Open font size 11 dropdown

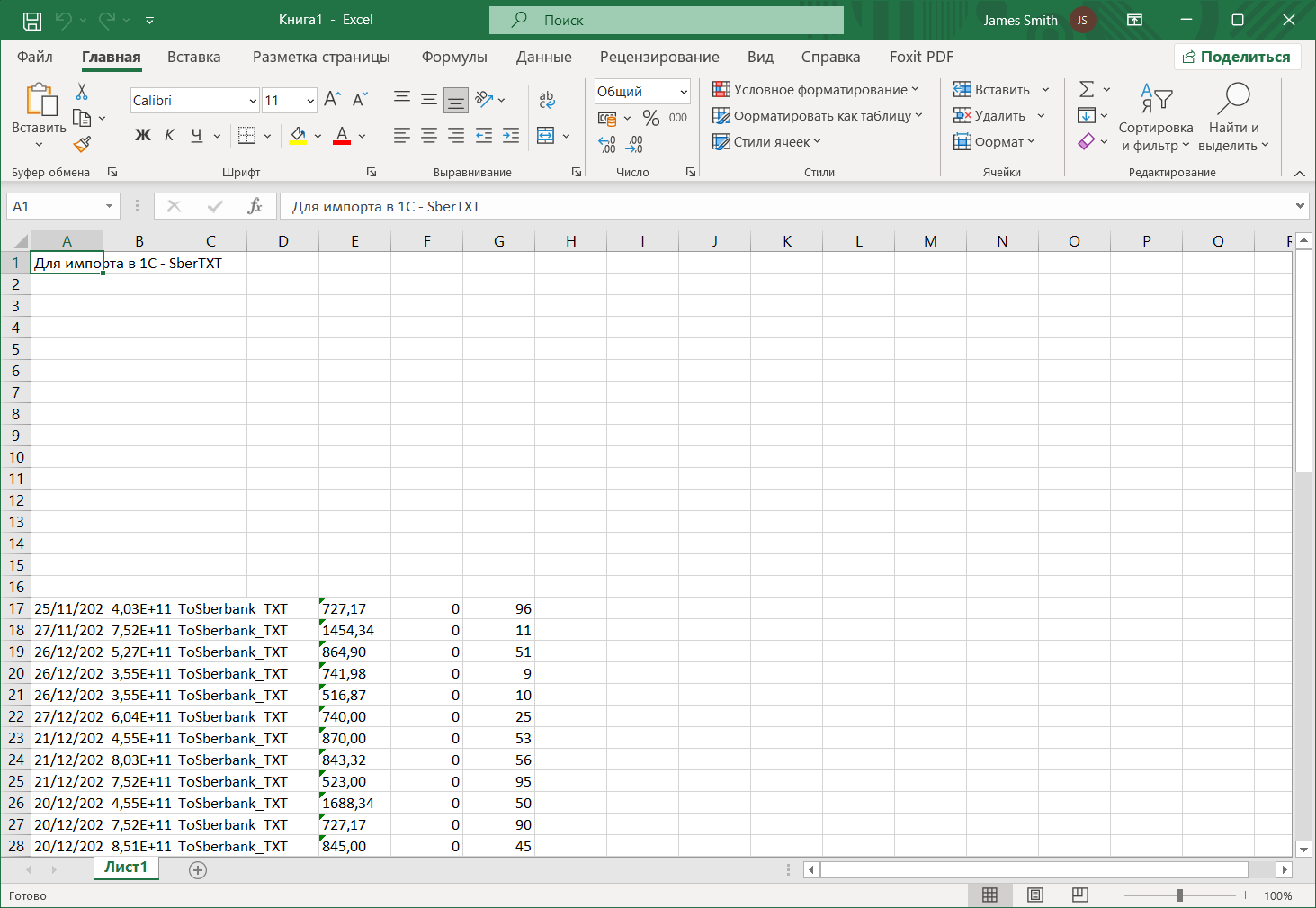(310, 101)
